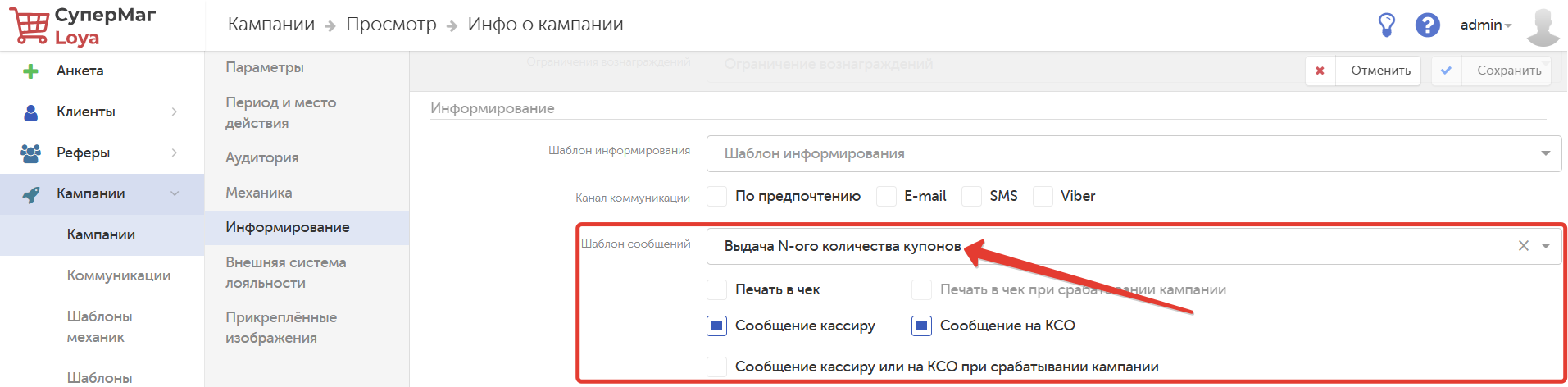
Task: Click the admin user avatar
Action: 1543,26
